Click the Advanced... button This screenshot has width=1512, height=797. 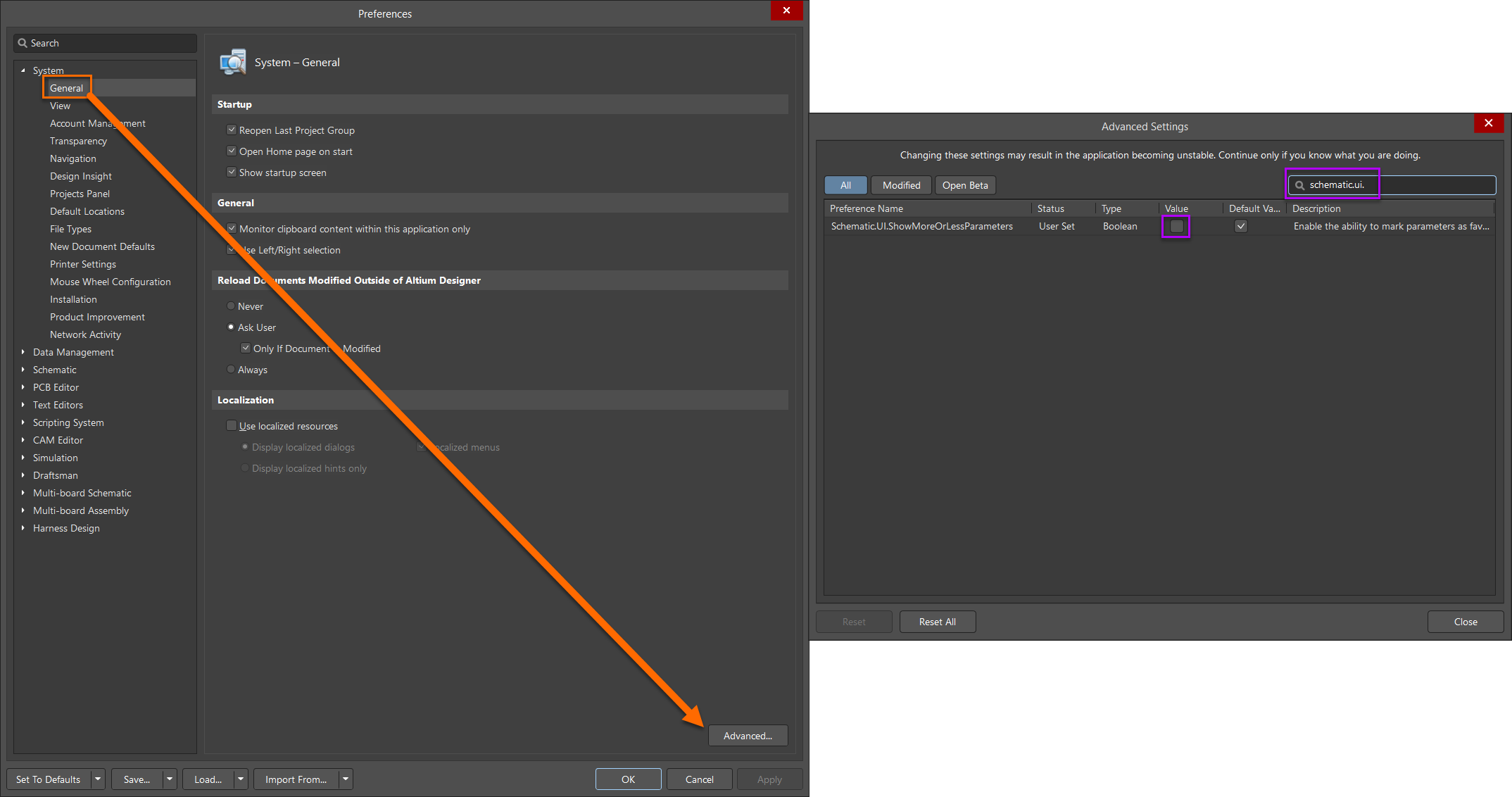(748, 736)
